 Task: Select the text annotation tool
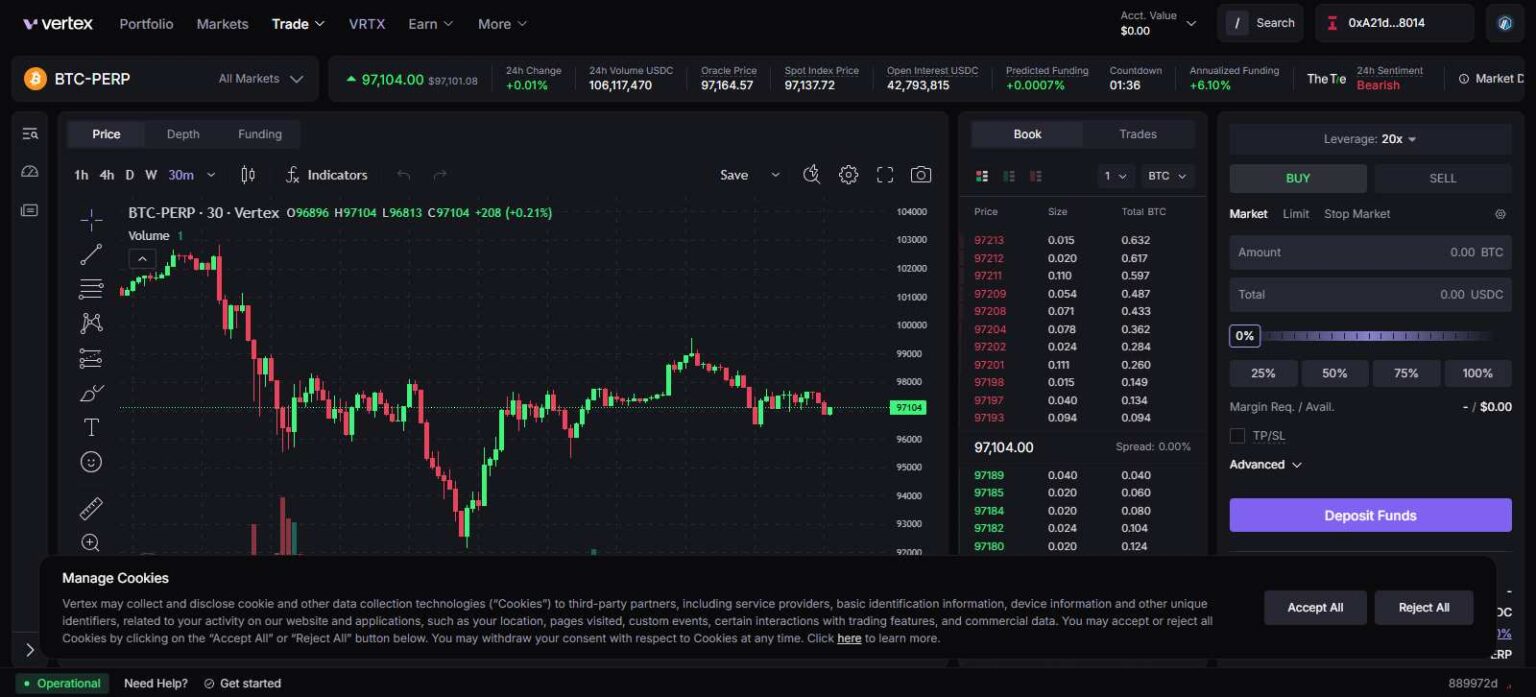tap(90, 426)
